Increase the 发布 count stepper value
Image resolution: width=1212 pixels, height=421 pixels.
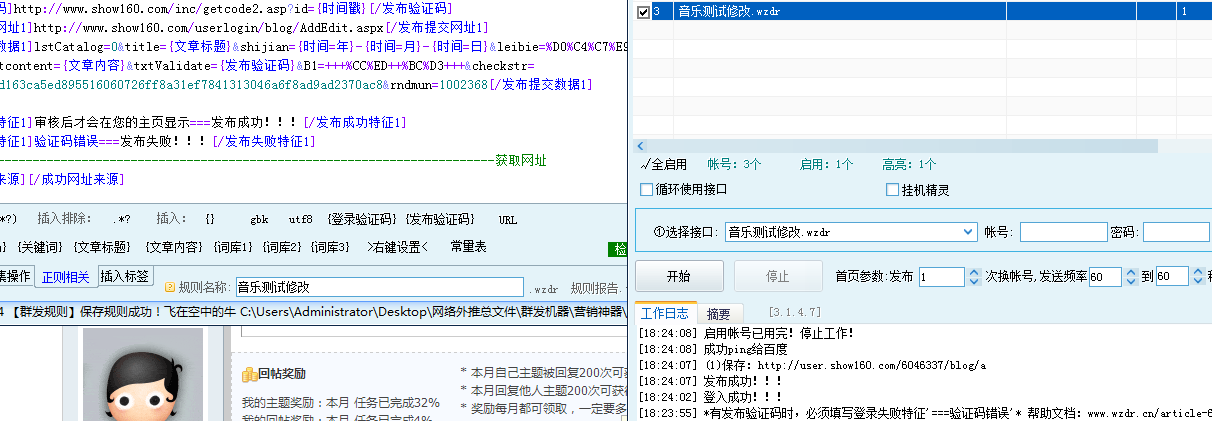point(974,271)
